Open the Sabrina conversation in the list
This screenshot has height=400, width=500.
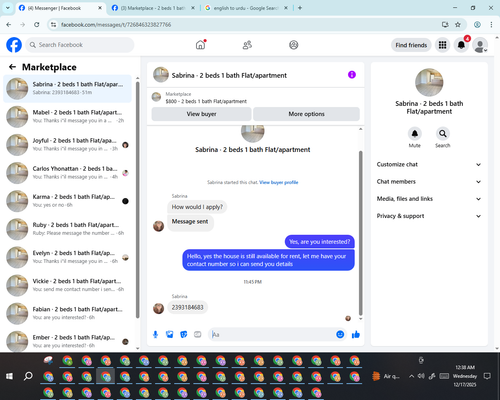[67, 89]
